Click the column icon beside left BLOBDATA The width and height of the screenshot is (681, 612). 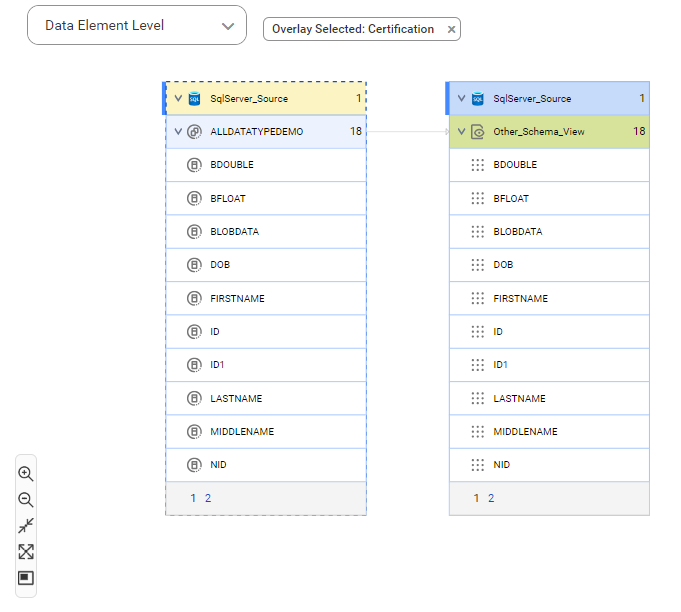click(194, 232)
